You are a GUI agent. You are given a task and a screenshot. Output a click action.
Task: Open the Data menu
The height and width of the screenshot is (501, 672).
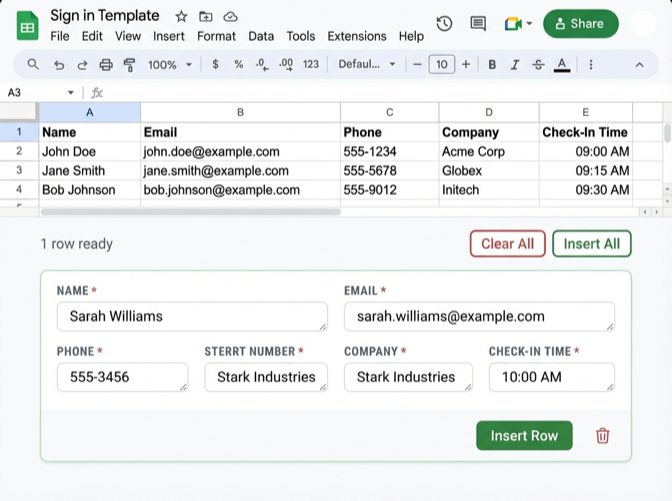pyautogui.click(x=261, y=36)
